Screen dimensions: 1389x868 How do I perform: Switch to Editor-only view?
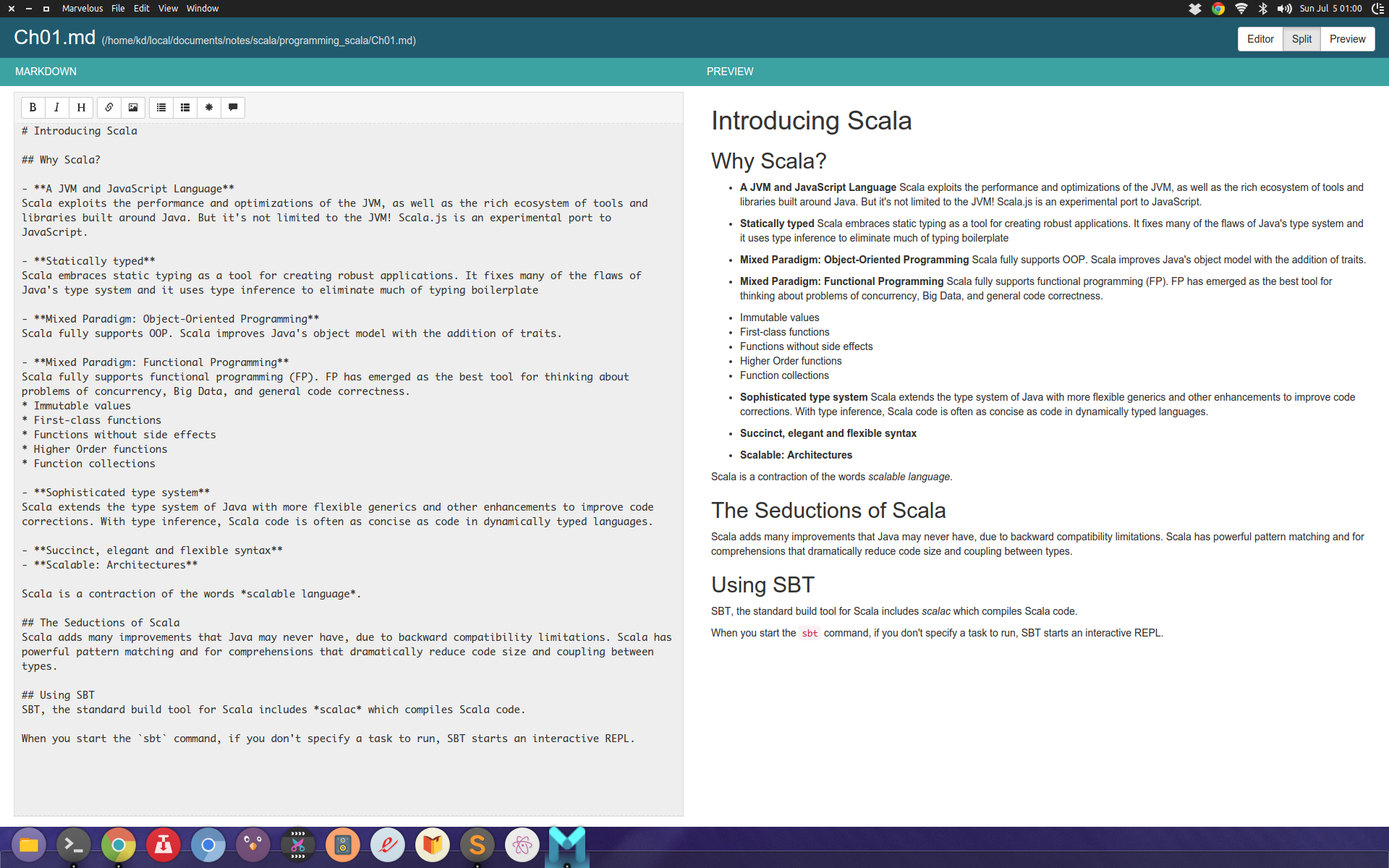tap(1260, 39)
